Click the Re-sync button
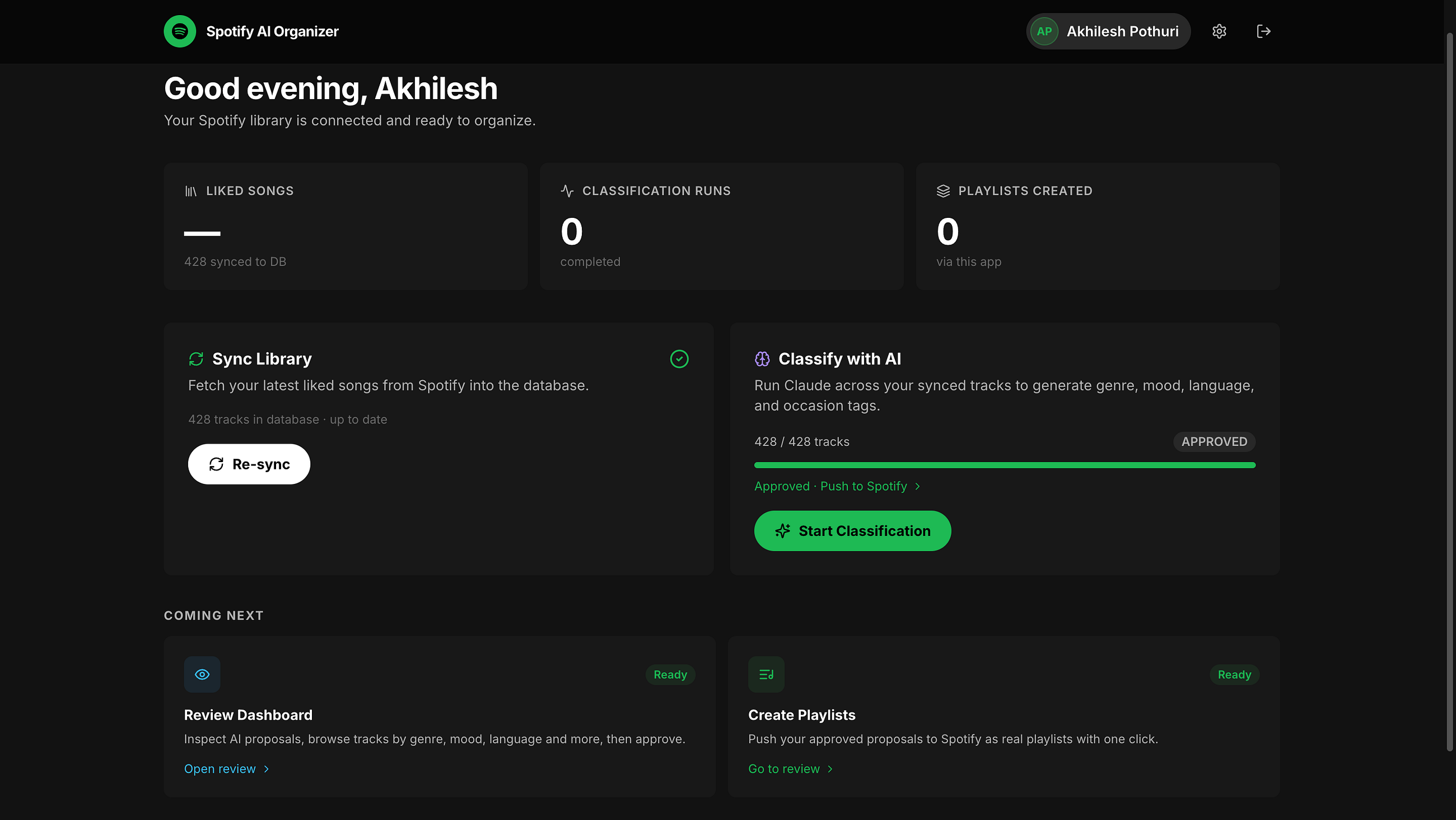The width and height of the screenshot is (1456, 820). coord(249,464)
